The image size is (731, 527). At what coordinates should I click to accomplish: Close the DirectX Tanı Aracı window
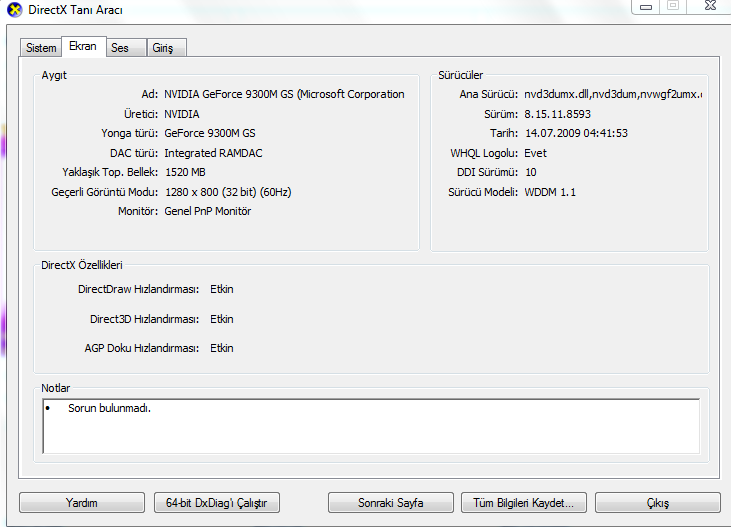point(710,6)
